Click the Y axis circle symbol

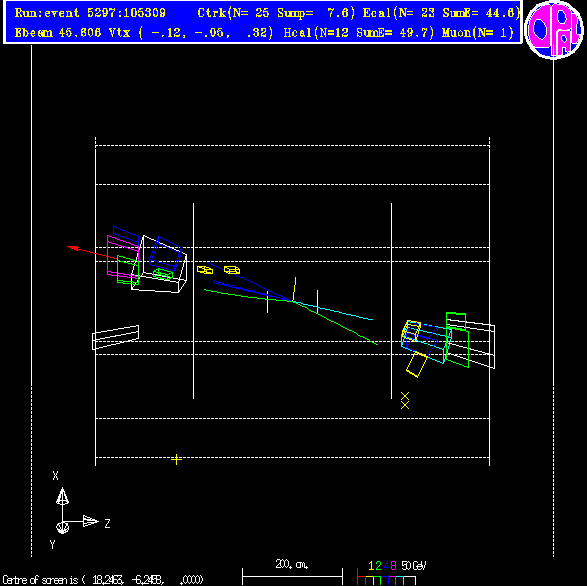click(62, 528)
